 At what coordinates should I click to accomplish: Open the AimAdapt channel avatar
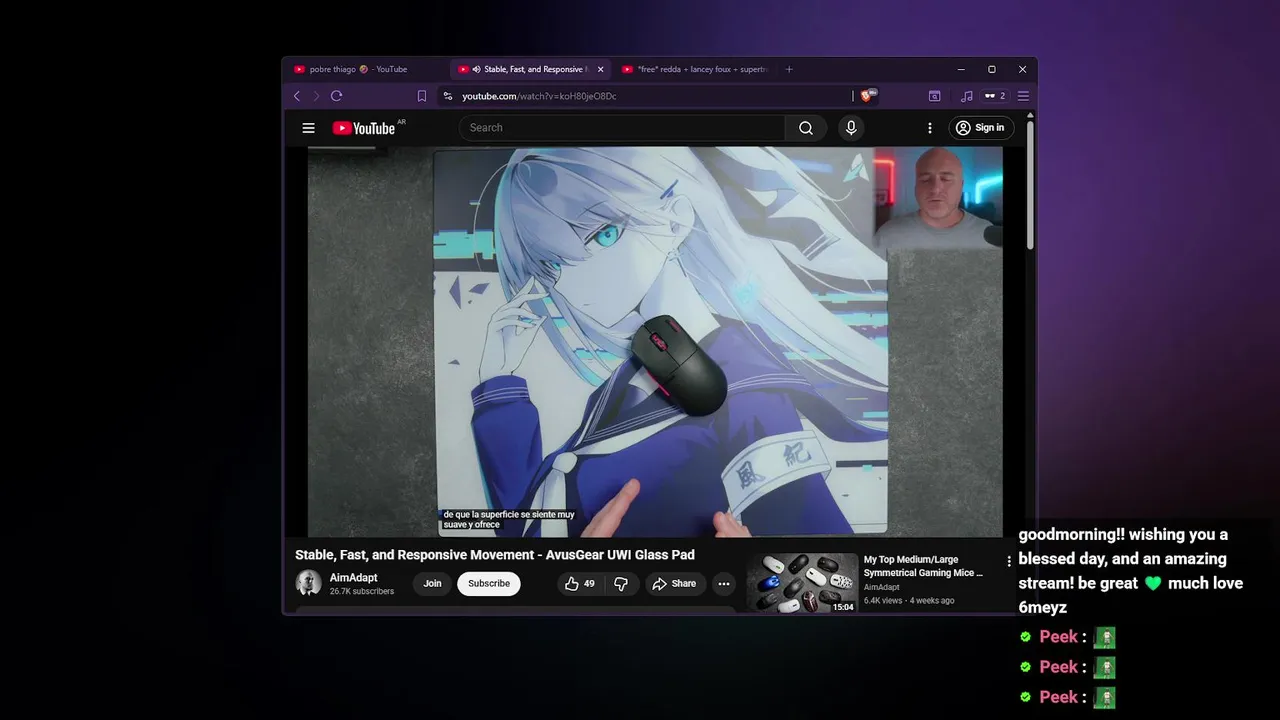point(308,583)
